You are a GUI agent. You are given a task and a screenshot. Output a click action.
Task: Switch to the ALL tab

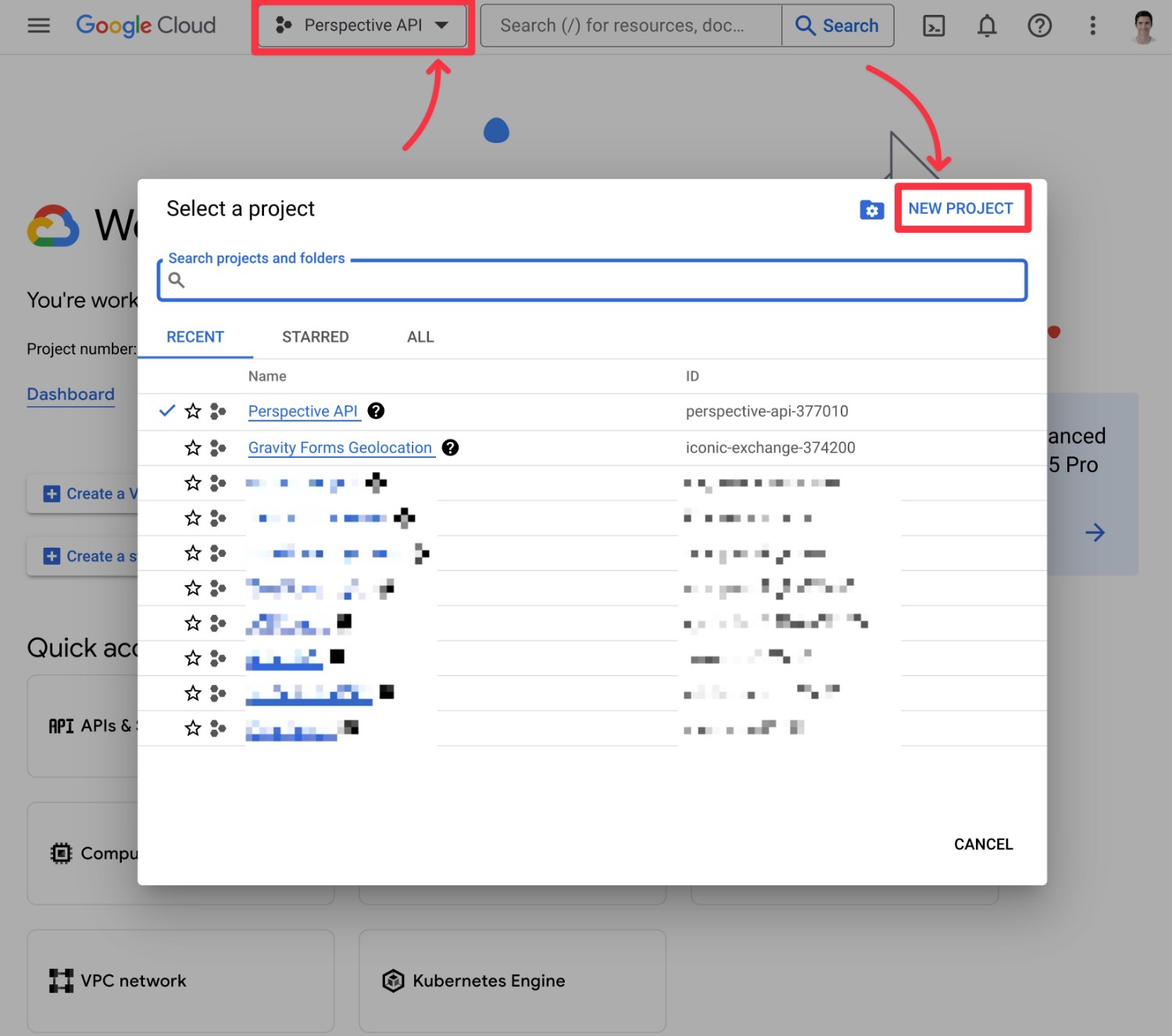(x=420, y=337)
